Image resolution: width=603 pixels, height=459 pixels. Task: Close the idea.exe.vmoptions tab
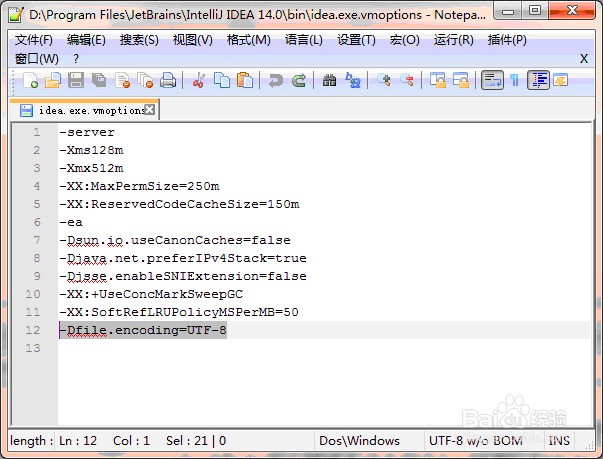point(150,110)
